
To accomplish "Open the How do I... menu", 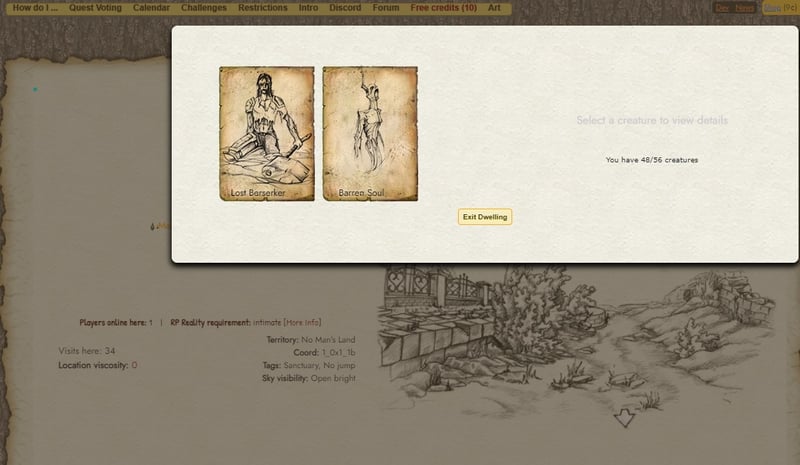I will 35,8.
